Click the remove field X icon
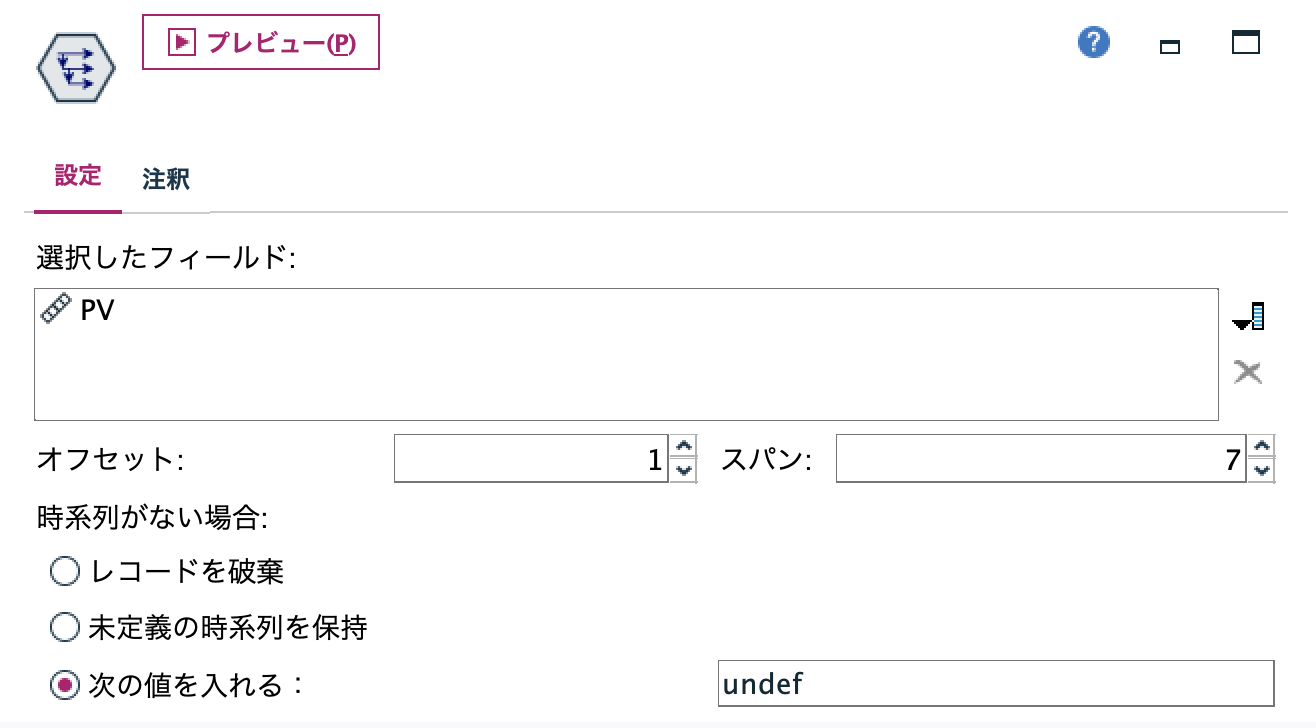 click(1249, 371)
